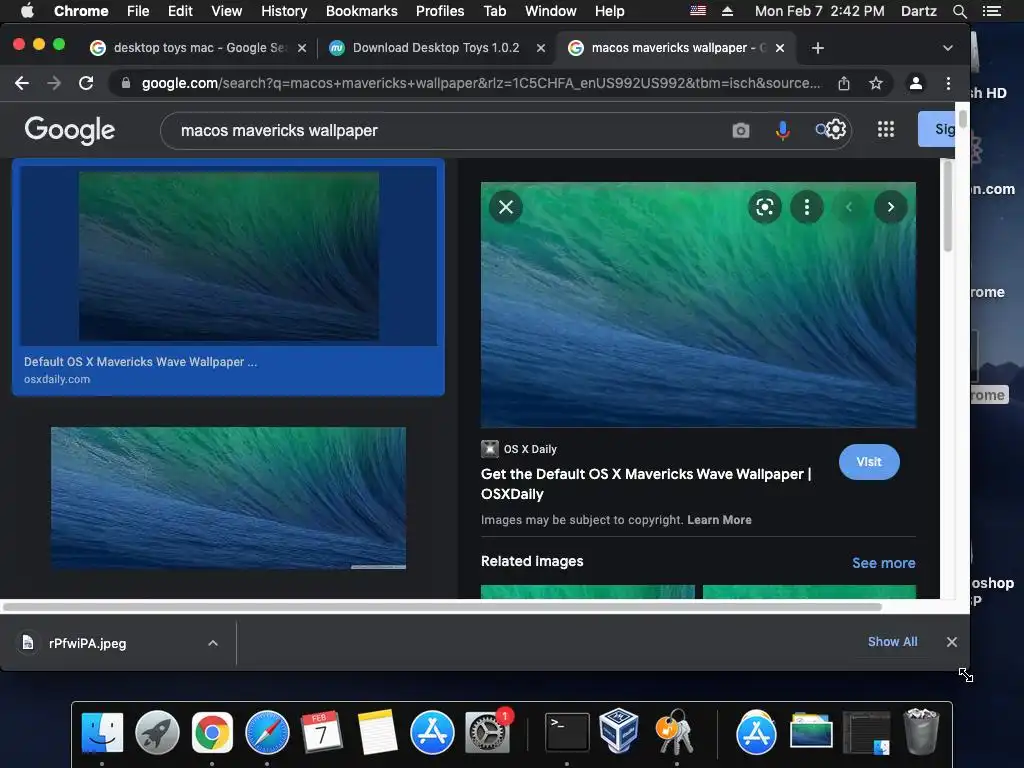Close the downloads bar

pyautogui.click(x=952, y=642)
